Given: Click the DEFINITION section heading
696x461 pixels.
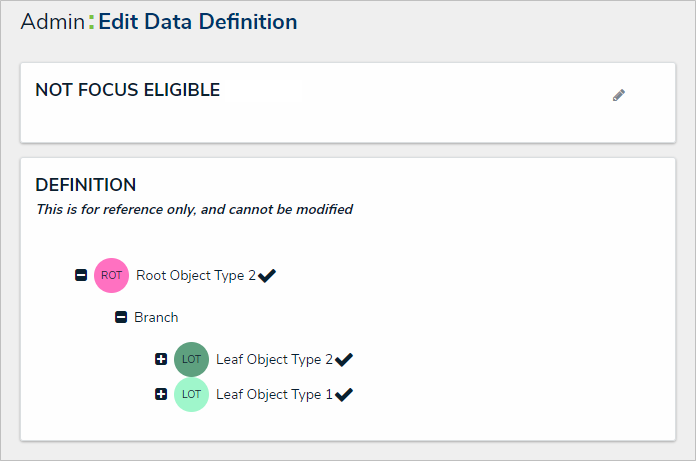Looking at the screenshot, I should (86, 185).
